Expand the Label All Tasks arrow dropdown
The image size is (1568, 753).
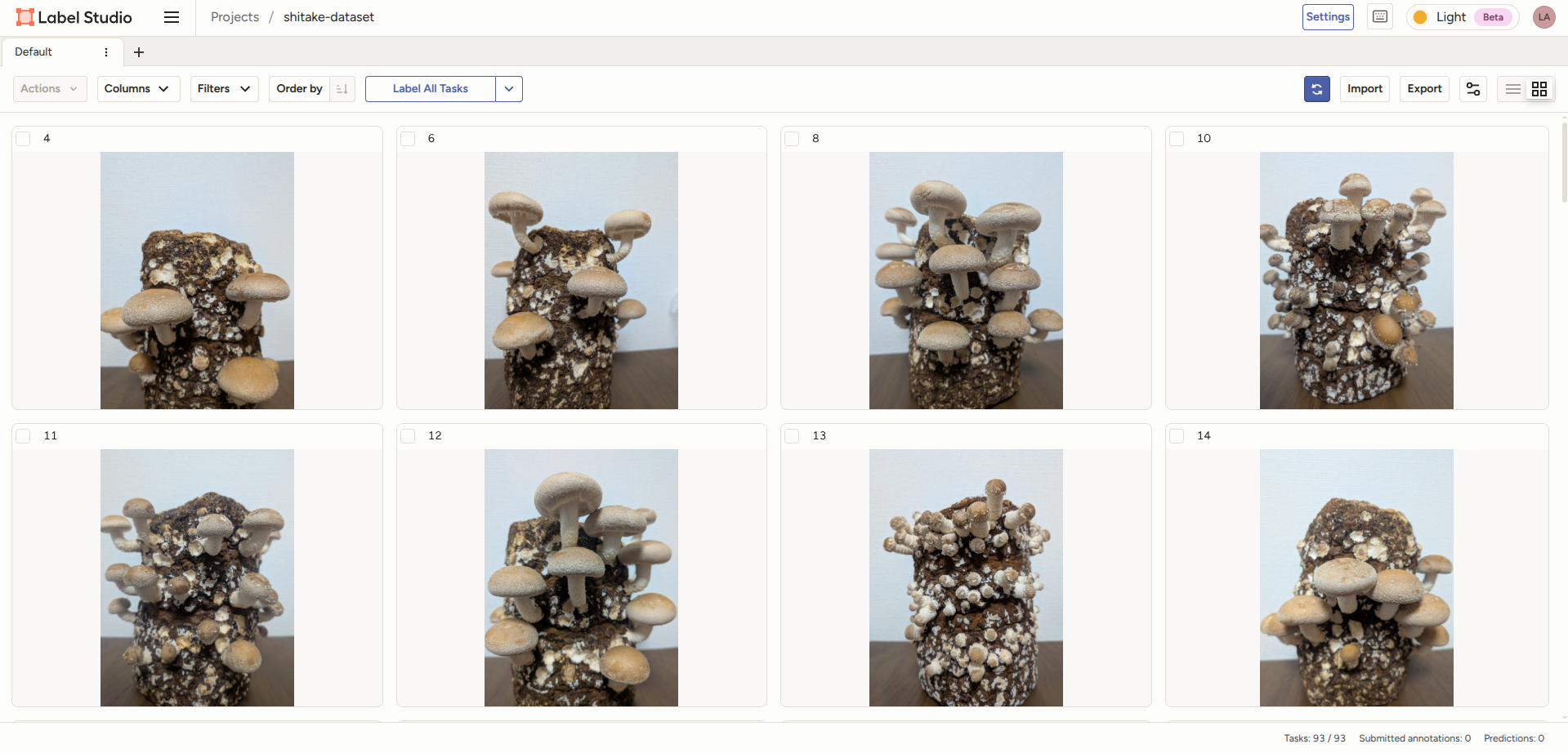[509, 89]
